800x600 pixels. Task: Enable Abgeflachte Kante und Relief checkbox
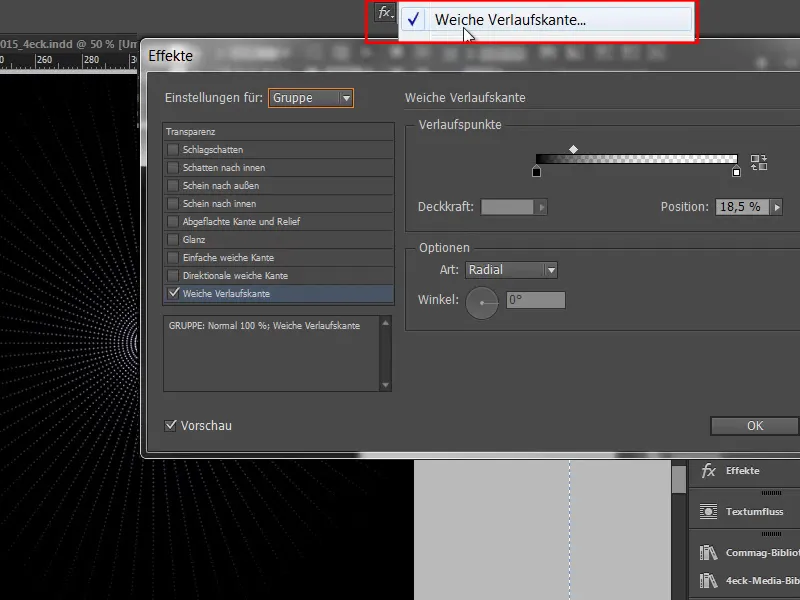173,221
